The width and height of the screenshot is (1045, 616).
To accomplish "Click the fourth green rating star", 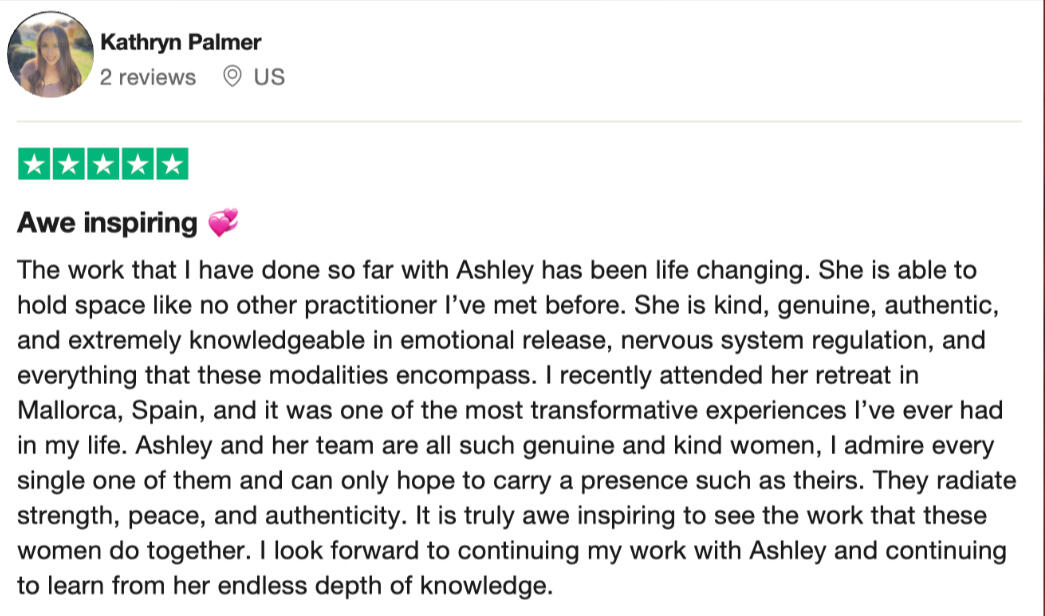I will (138, 164).
